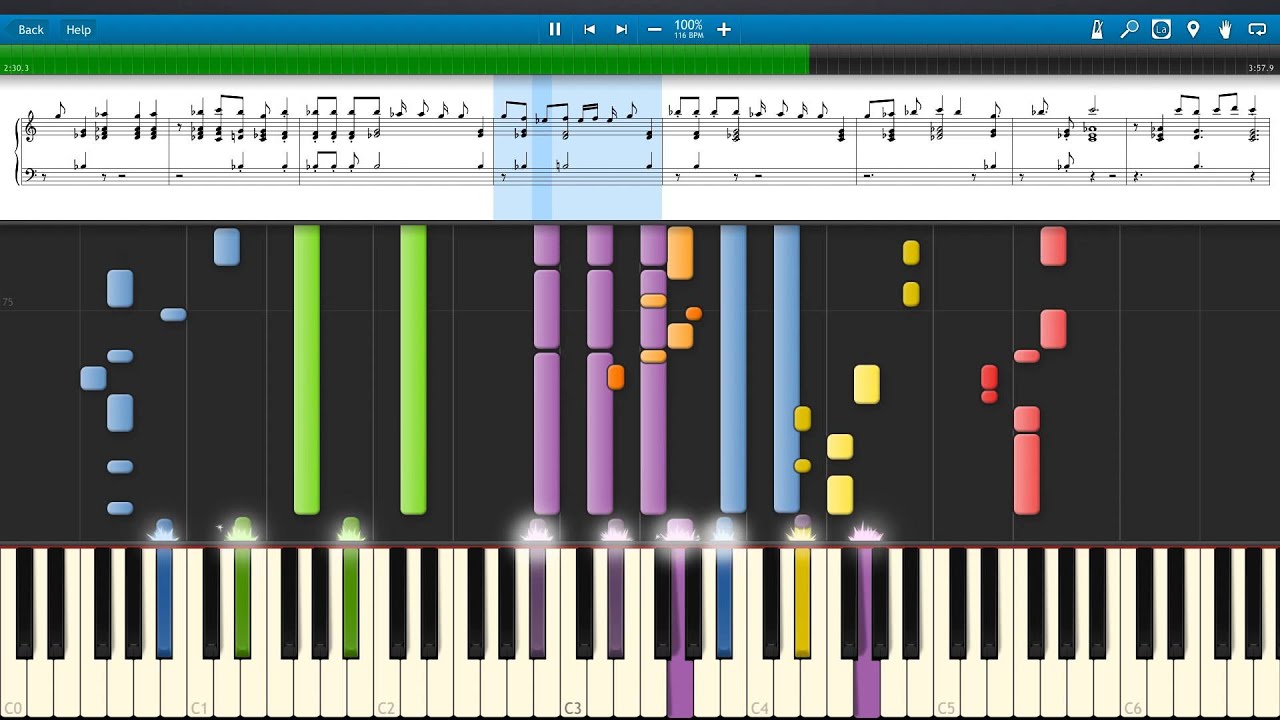
Task: Click the bookmark pin icon
Action: click(x=1193, y=30)
